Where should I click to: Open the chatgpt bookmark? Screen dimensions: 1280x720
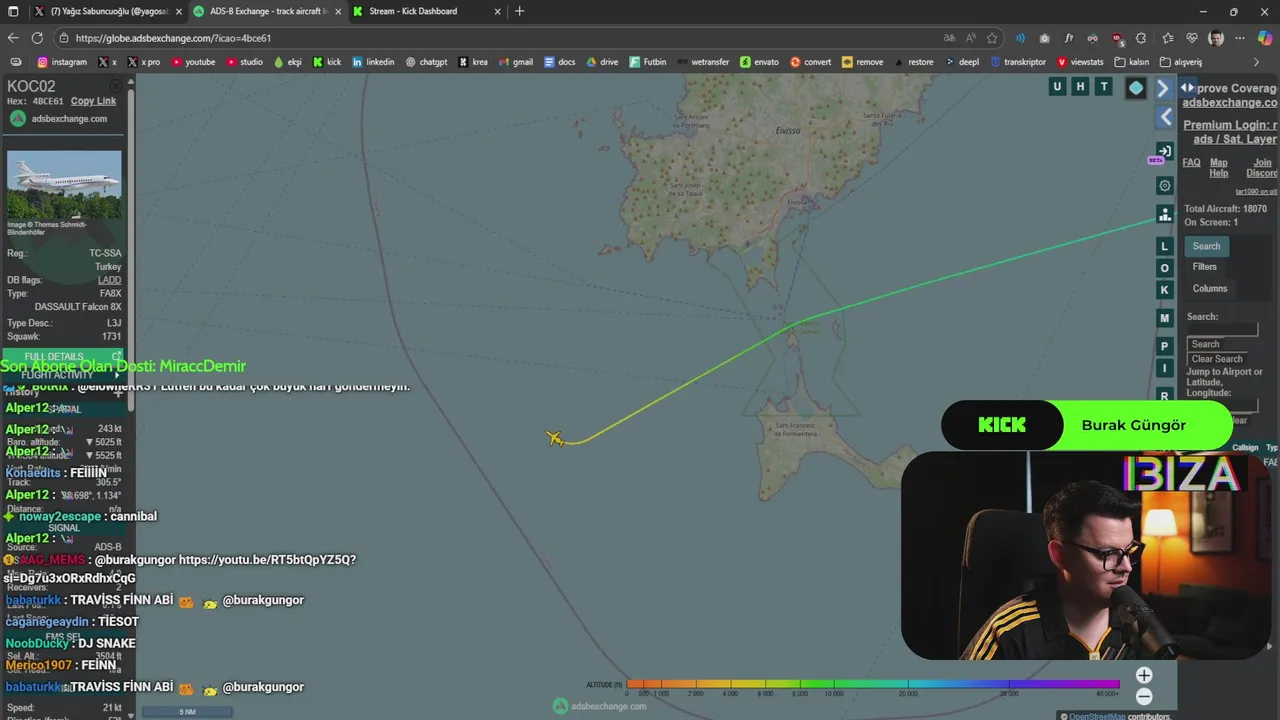[426, 62]
